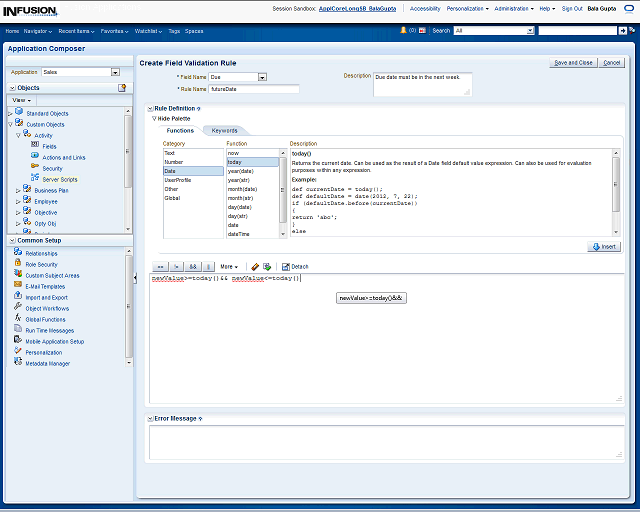Open Global Functions in Common Setup

click(x=45, y=319)
